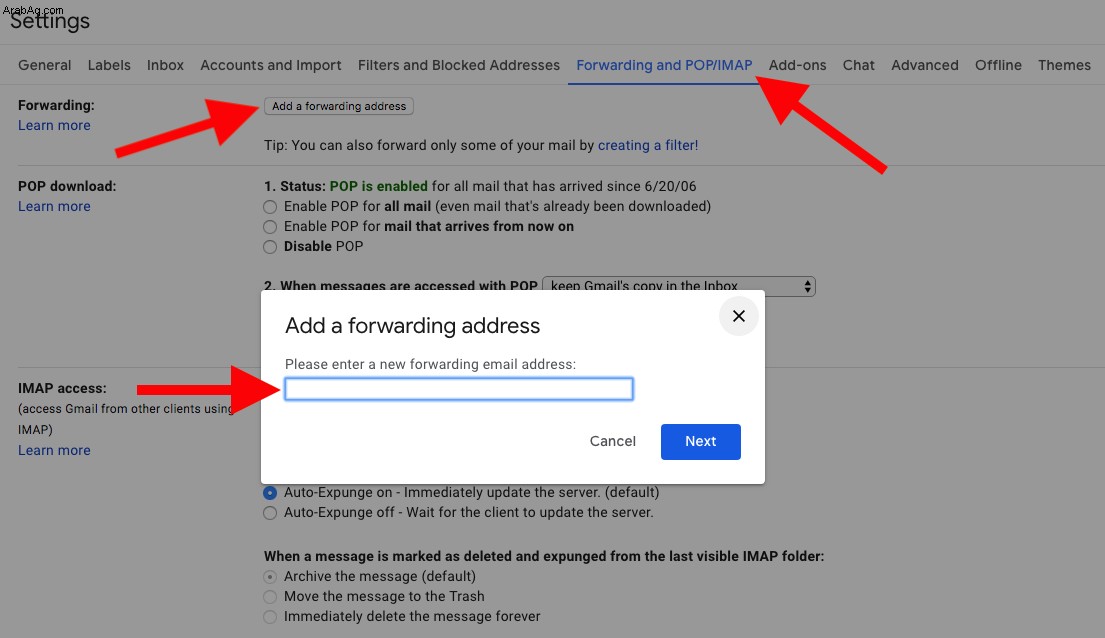The height and width of the screenshot is (638, 1105).
Task: Select Forwarding and POP/IMAP tab
Action: point(664,65)
